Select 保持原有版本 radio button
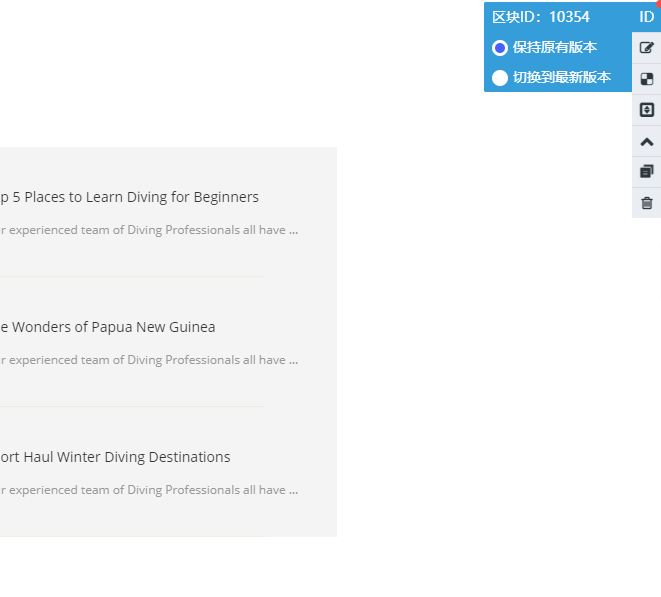This screenshot has width=661, height=597. (x=500, y=48)
